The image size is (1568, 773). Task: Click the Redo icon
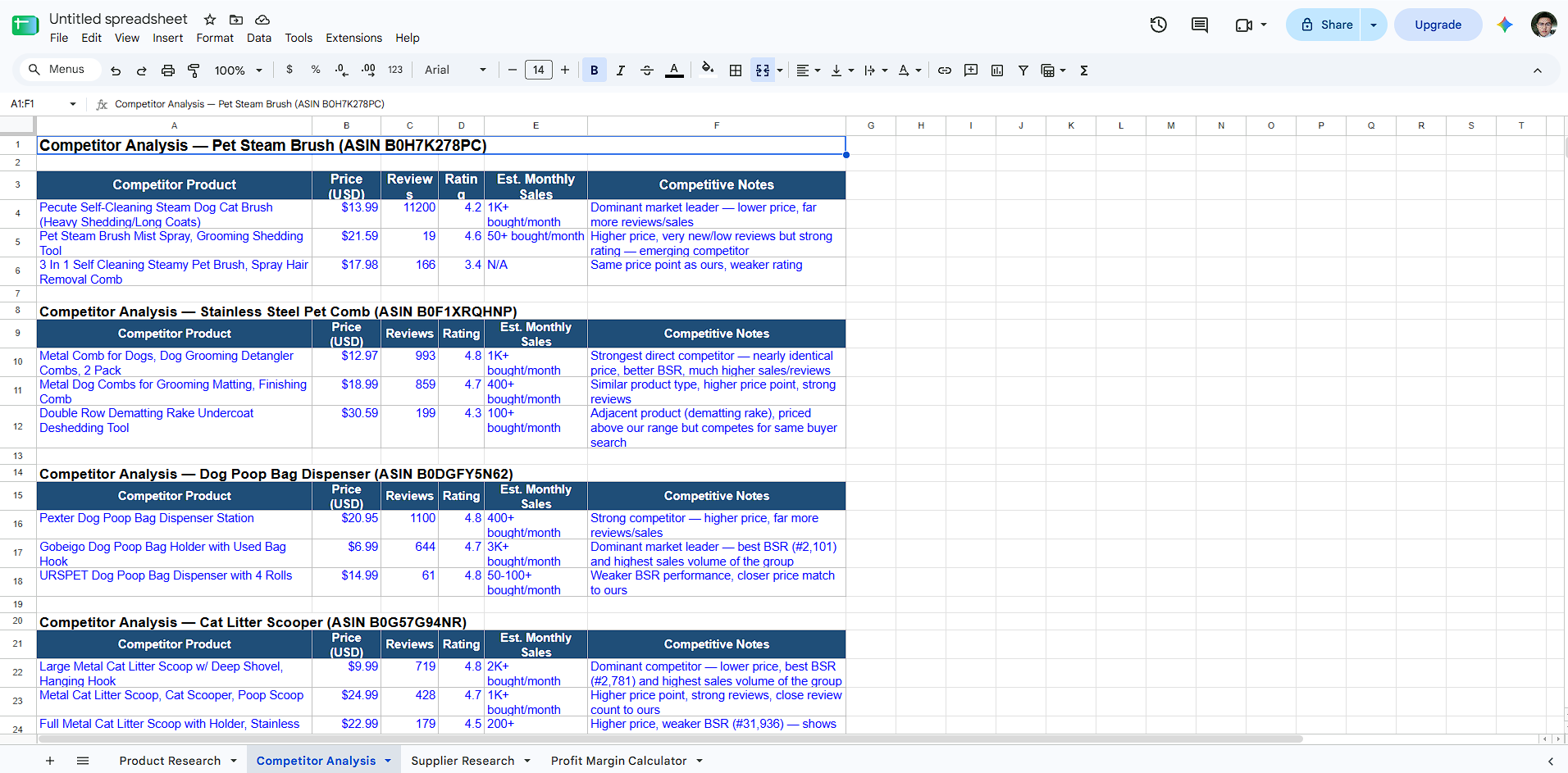point(141,70)
